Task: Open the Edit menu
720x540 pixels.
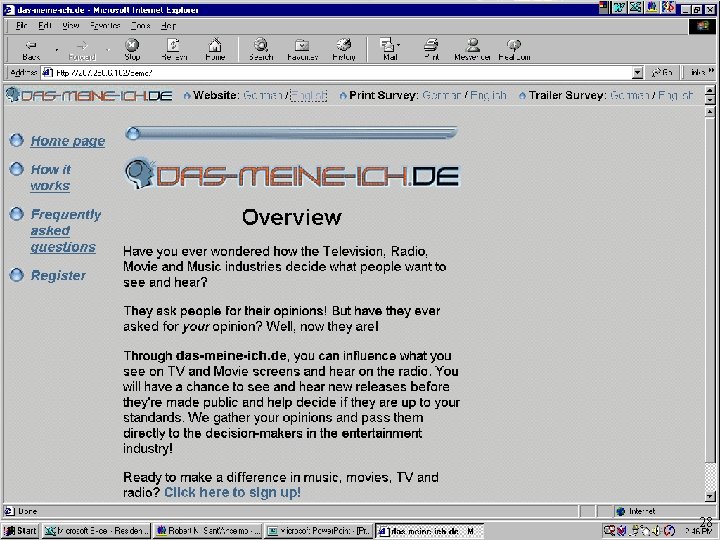Action: point(45,26)
